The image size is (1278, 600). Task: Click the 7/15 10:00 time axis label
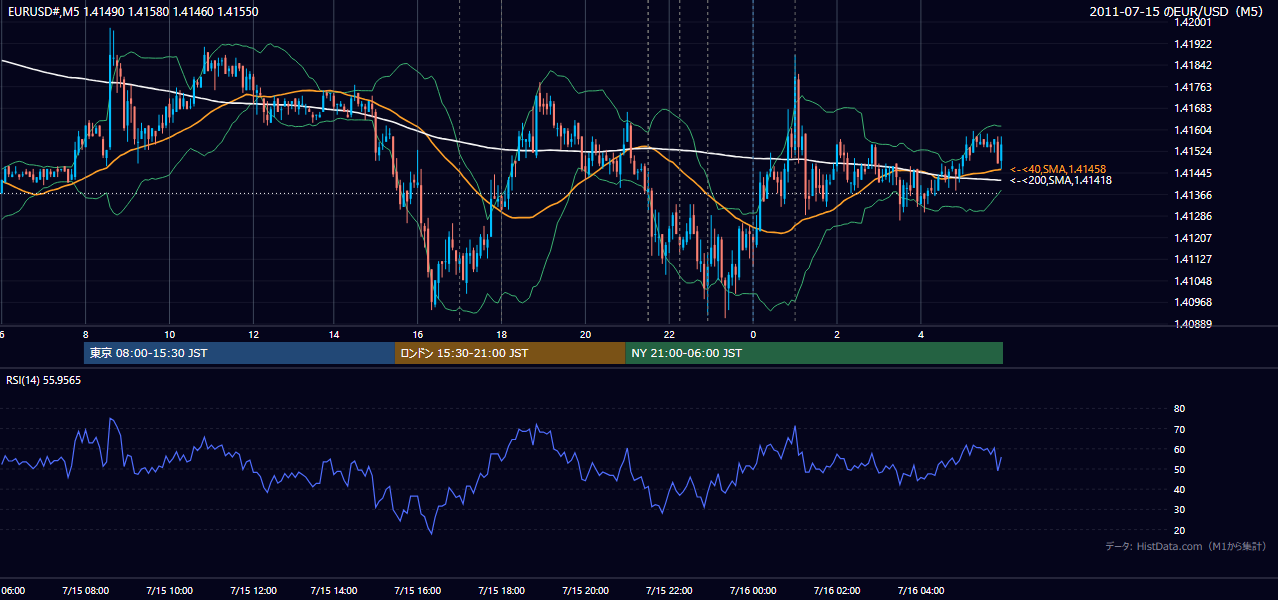[168, 590]
